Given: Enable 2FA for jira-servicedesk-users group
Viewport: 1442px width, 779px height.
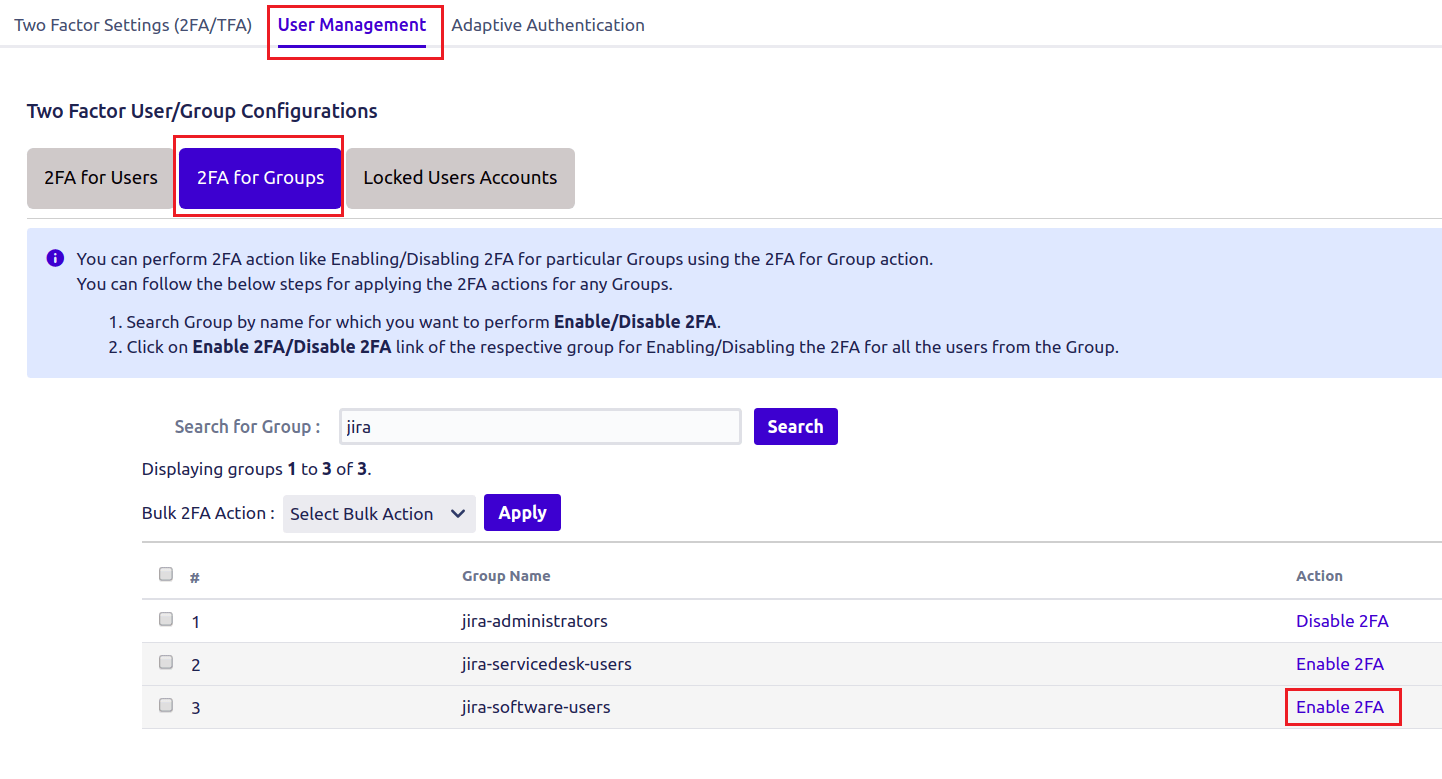Looking at the screenshot, I should coord(1340,664).
